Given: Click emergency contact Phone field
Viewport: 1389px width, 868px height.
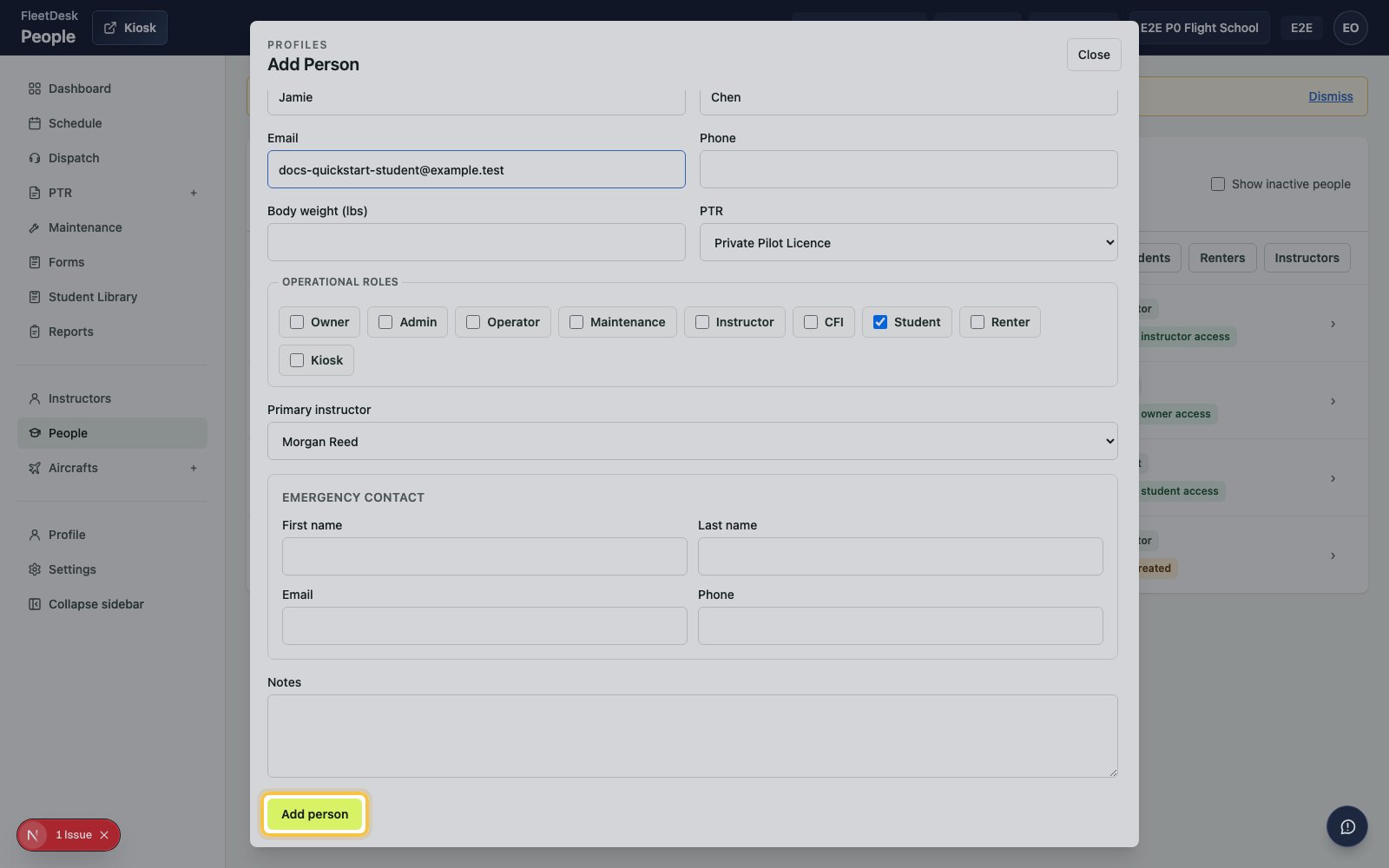Looking at the screenshot, I should pyautogui.click(x=900, y=626).
